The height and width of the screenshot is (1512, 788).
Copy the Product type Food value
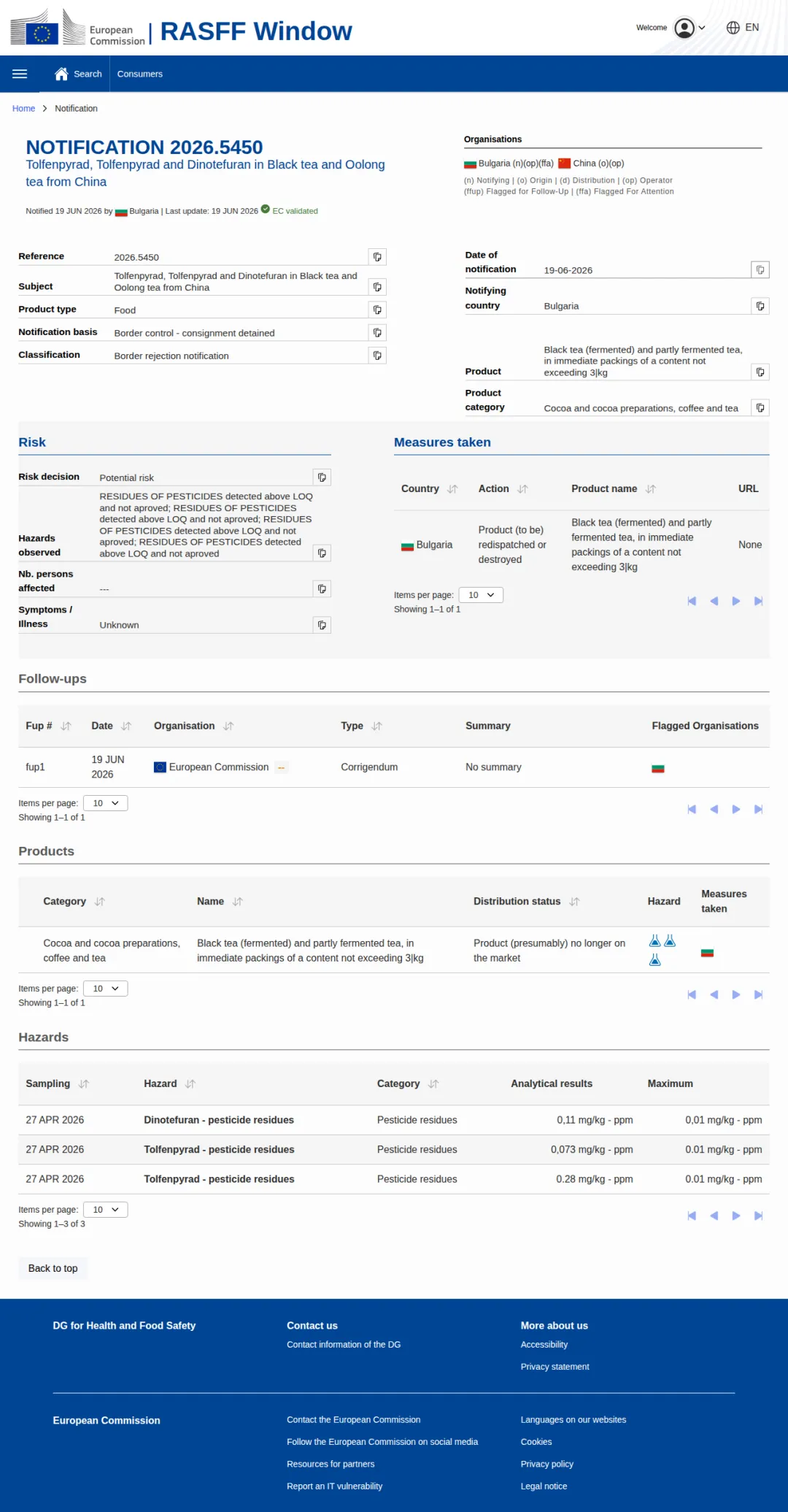pyautogui.click(x=377, y=310)
